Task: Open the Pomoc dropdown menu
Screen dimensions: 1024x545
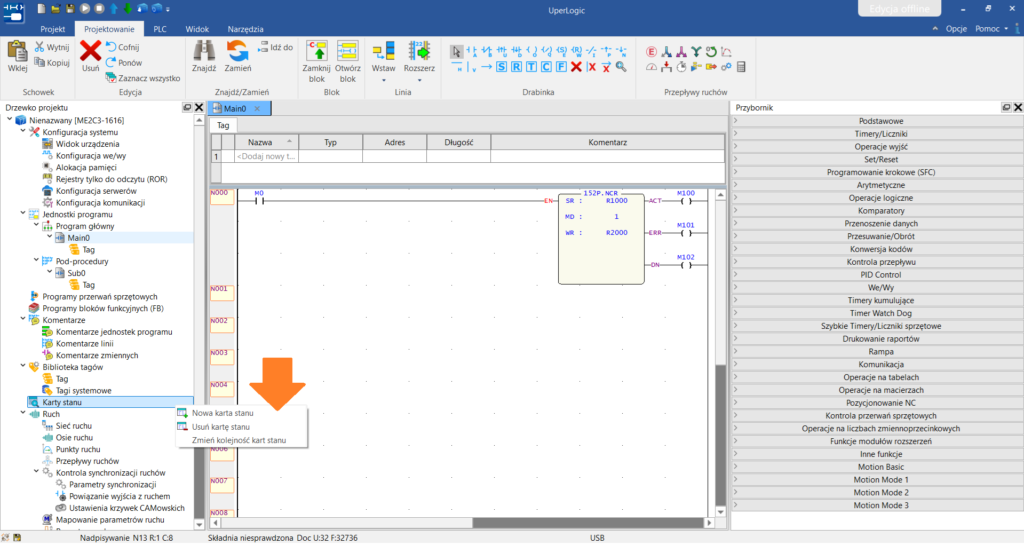Action: pos(991,29)
